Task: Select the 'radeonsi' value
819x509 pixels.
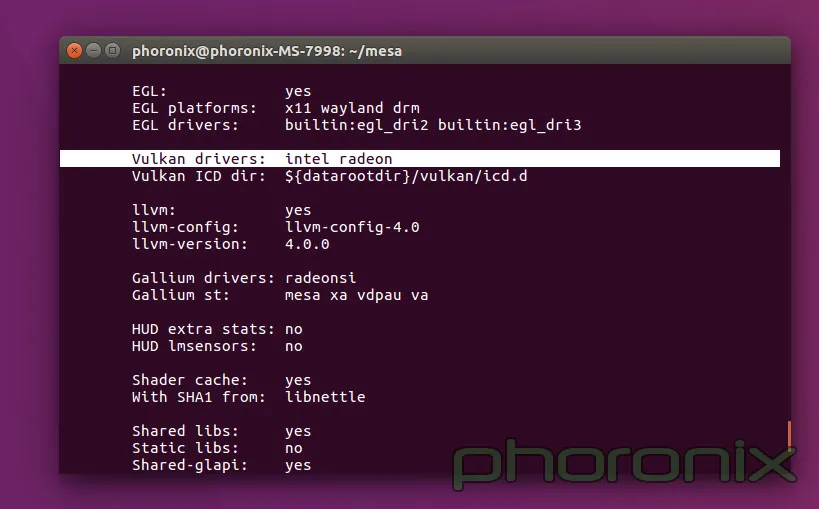Action: tap(321, 278)
